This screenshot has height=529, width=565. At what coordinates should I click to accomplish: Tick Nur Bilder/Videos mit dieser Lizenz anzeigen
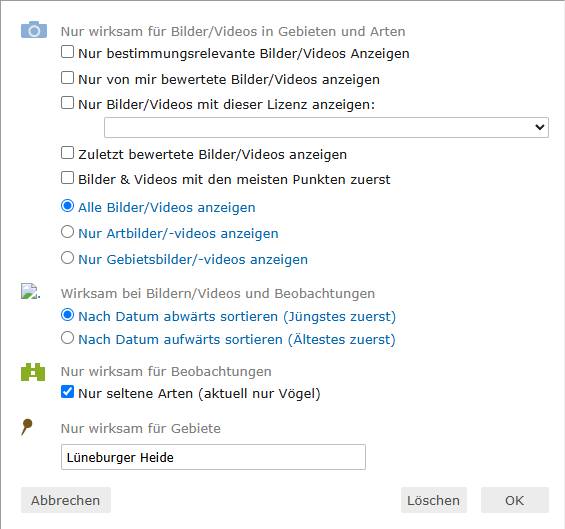click(x=67, y=103)
